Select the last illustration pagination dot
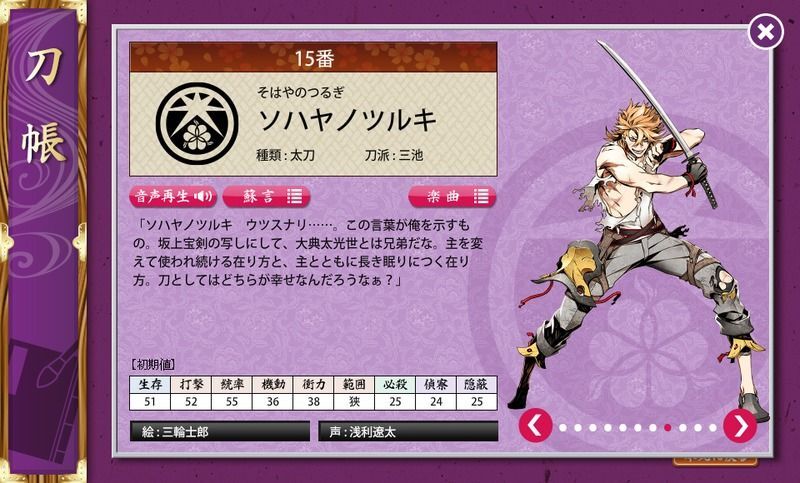800x483 pixels. [x=713, y=427]
